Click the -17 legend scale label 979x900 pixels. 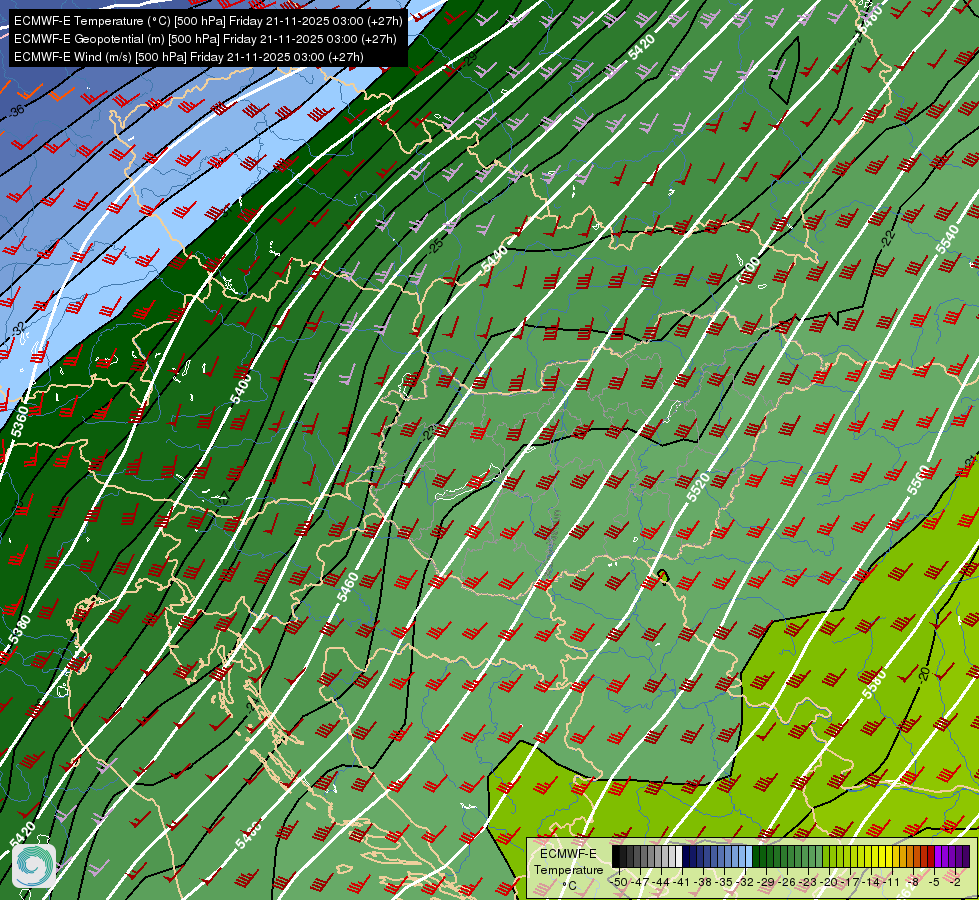[x=851, y=882]
